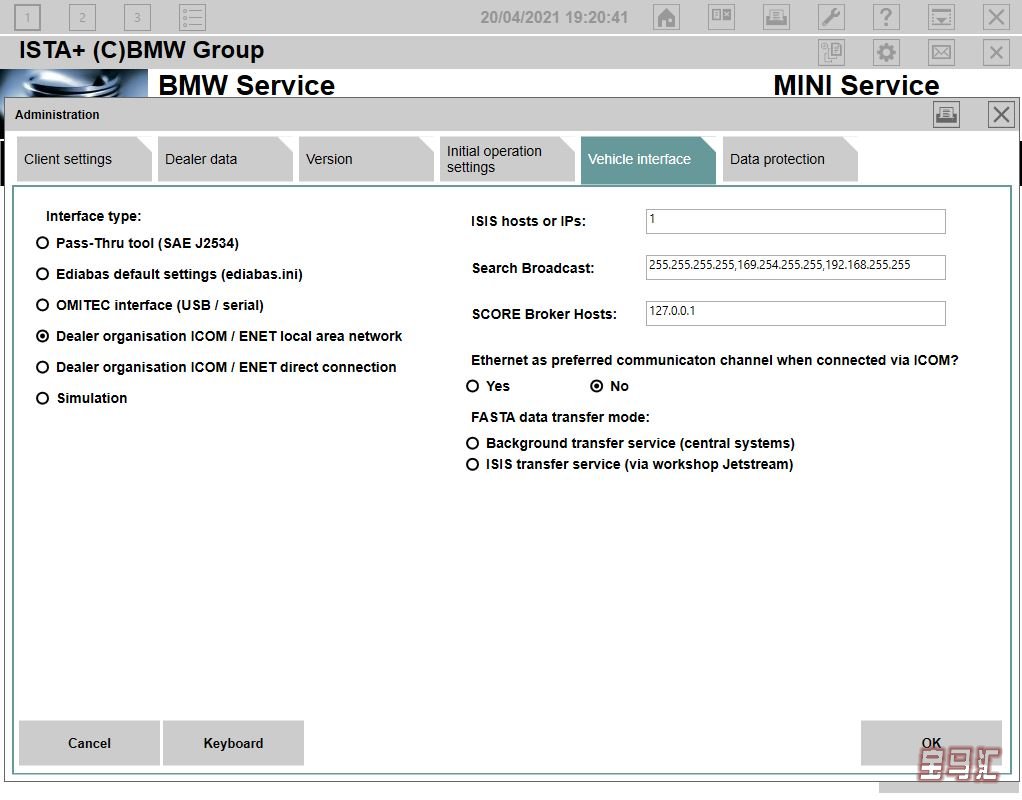This screenshot has width=1022, height=800.
Task: Click the envelope mail icon
Action: point(941,52)
